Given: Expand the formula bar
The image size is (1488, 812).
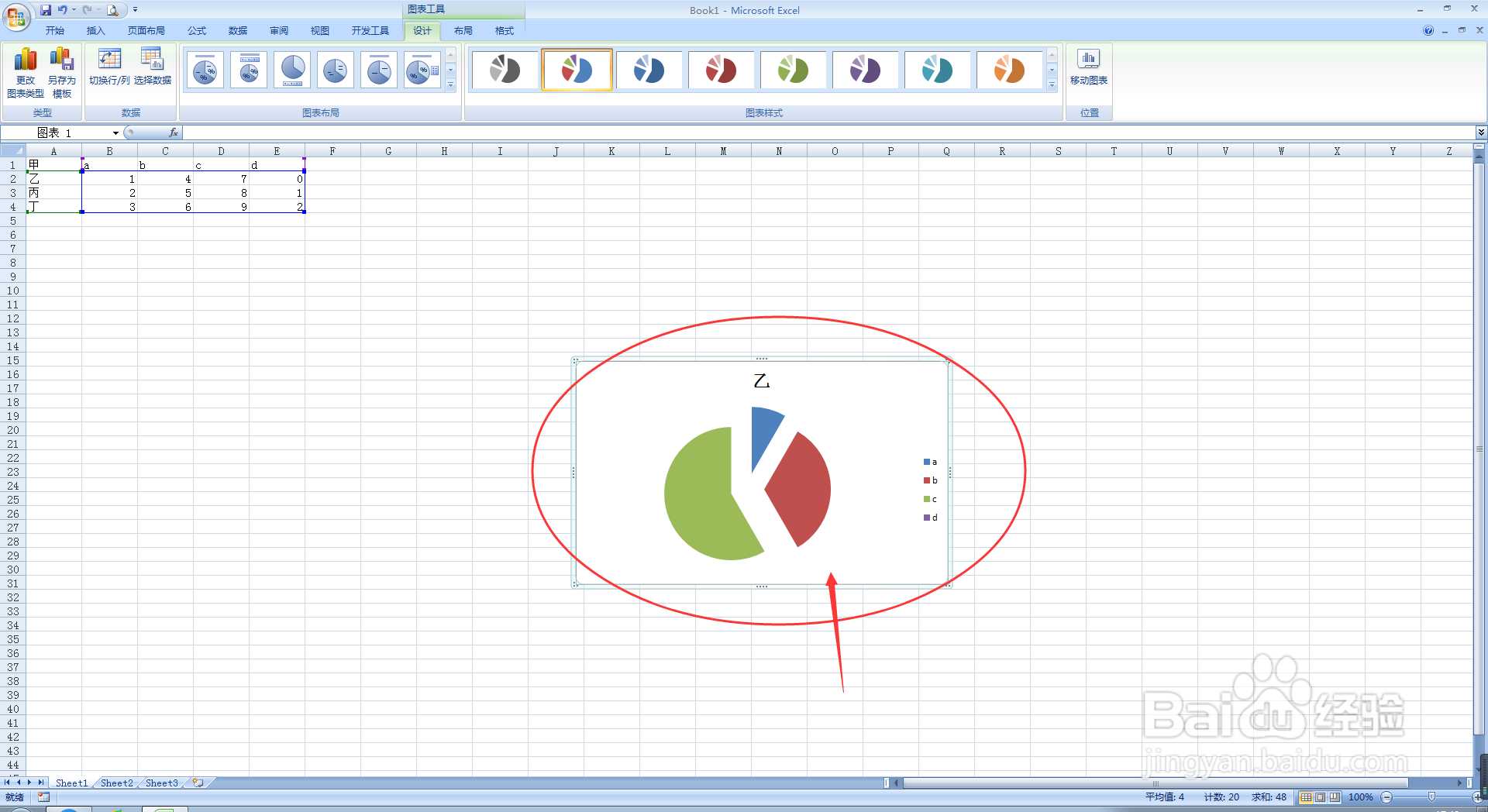Looking at the screenshot, I should [1481, 132].
